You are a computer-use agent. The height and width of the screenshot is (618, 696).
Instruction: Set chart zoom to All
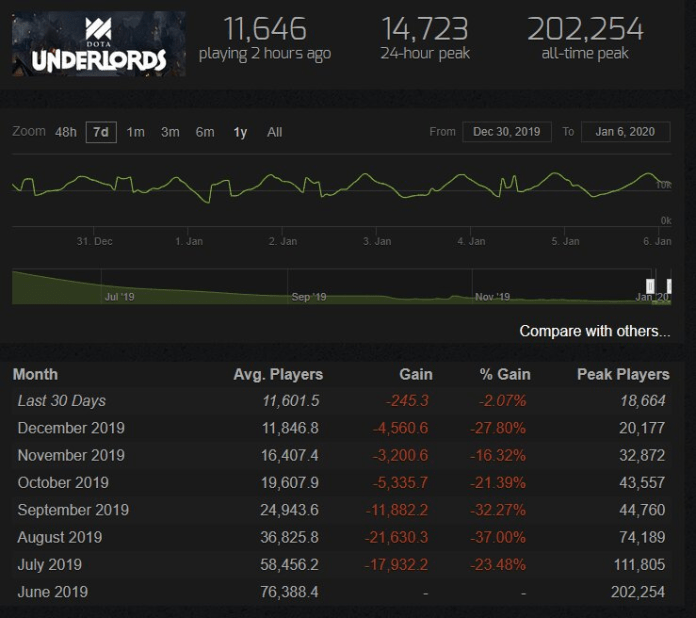coord(274,132)
